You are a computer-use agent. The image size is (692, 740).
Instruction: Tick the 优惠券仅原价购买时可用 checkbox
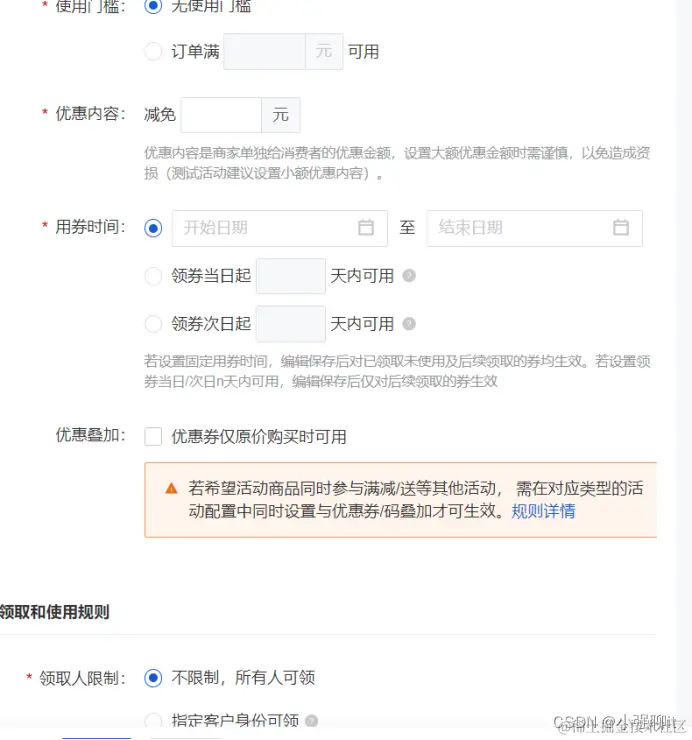153,437
